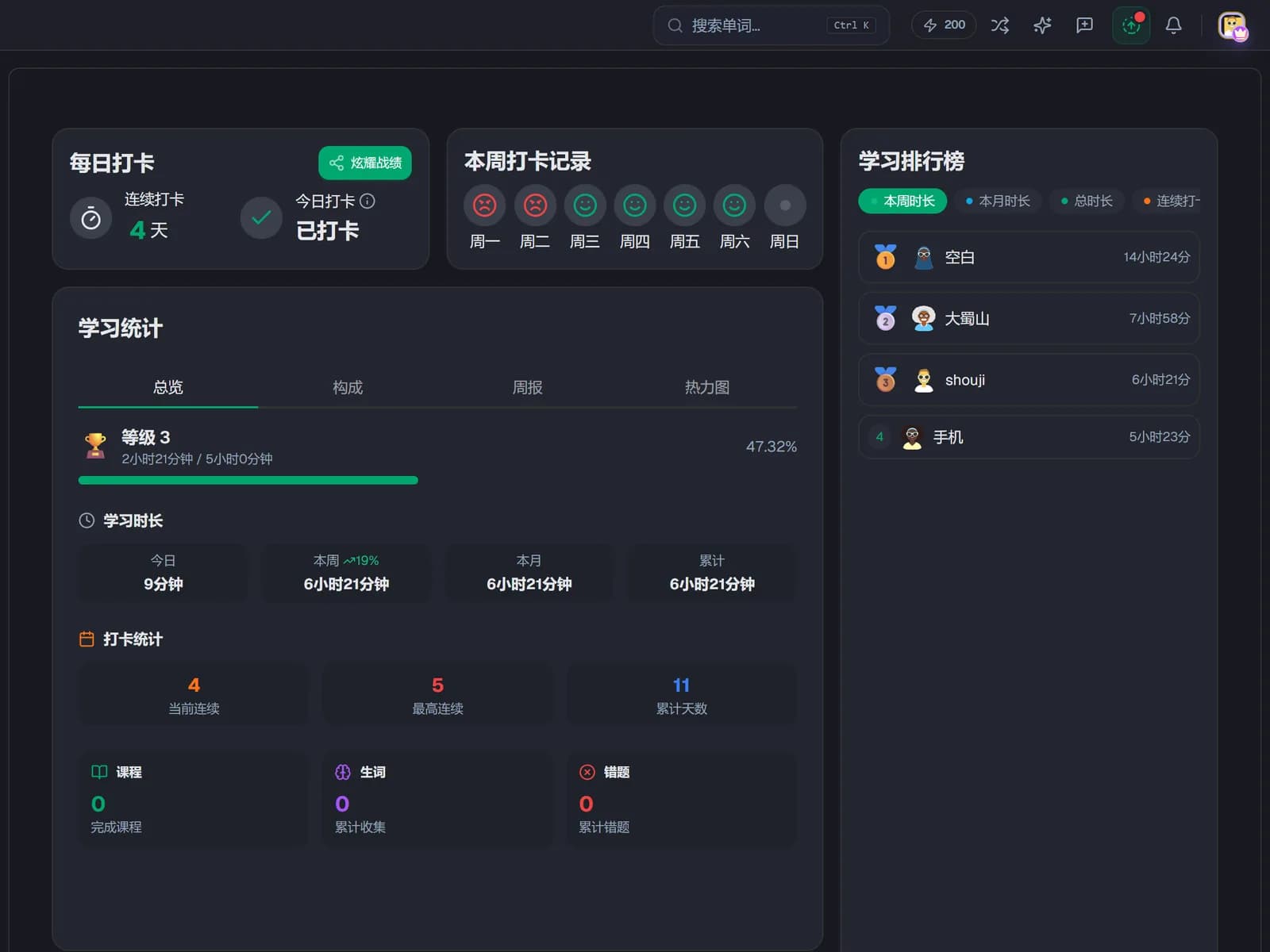
Task: Switch to the 构成 tab
Action: pos(348,387)
